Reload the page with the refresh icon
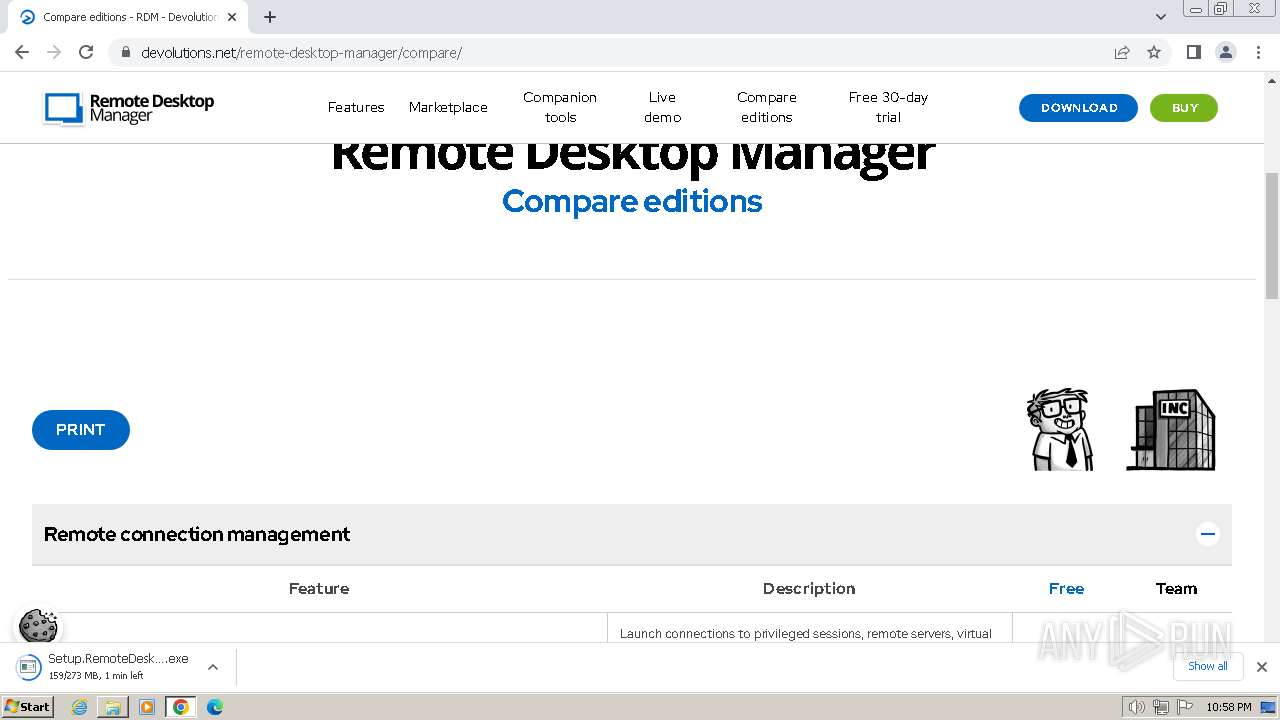The width and height of the screenshot is (1280, 720). [86, 52]
